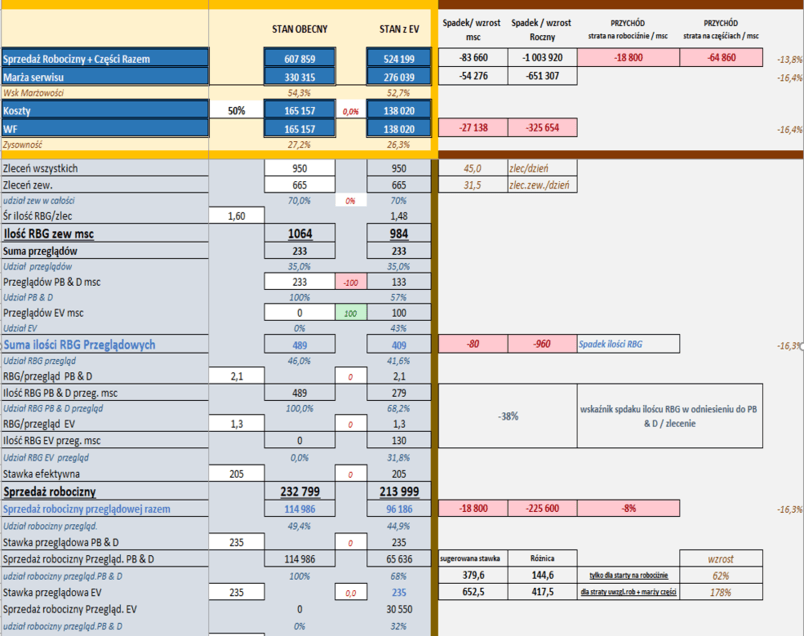The width and height of the screenshot is (804, 636).
Task: Select the green 100 adjustment cell
Action: [351, 314]
